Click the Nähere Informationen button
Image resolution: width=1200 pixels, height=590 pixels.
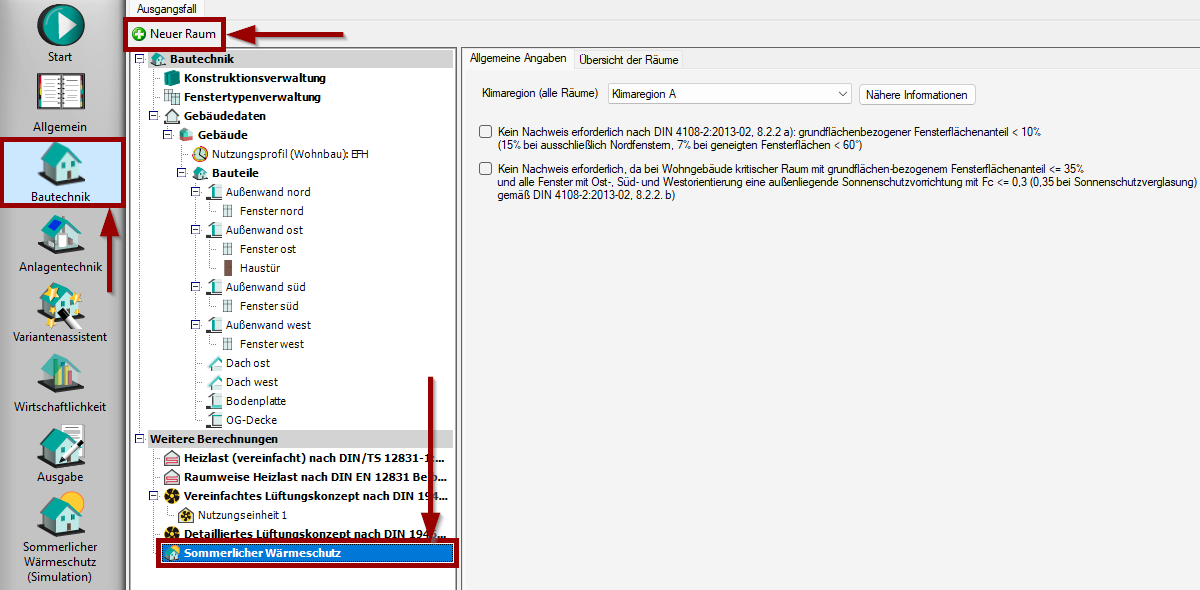[x=916, y=95]
